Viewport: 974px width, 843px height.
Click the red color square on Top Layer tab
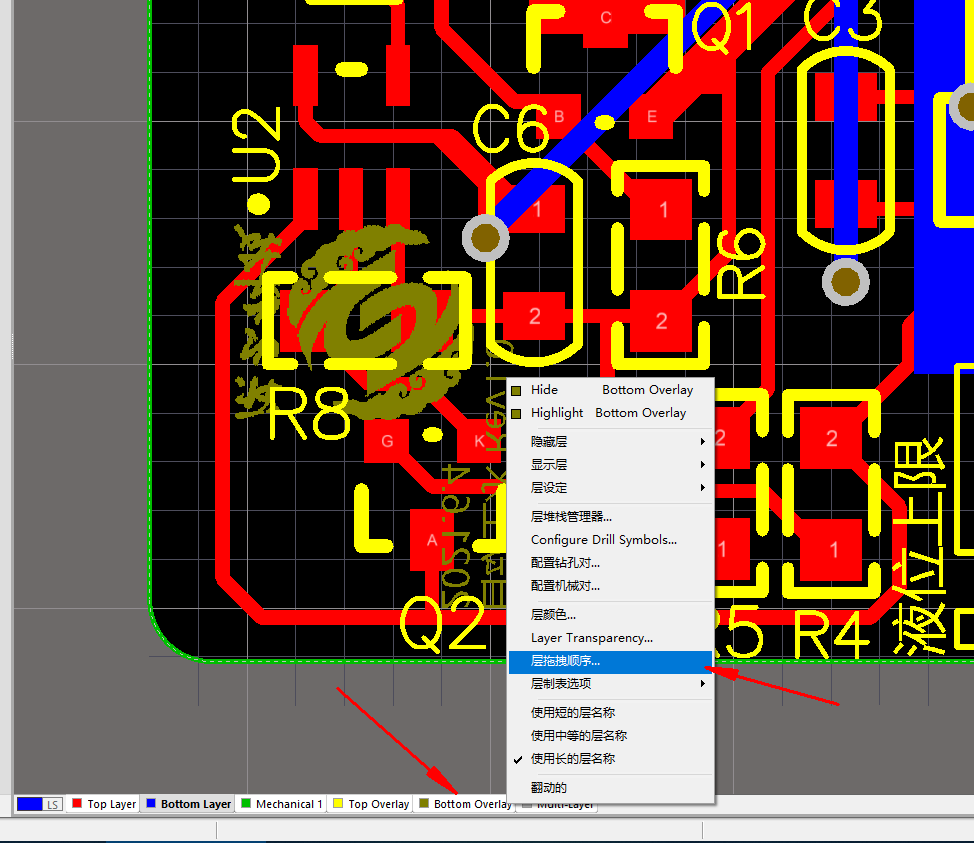pyautogui.click(x=75, y=803)
